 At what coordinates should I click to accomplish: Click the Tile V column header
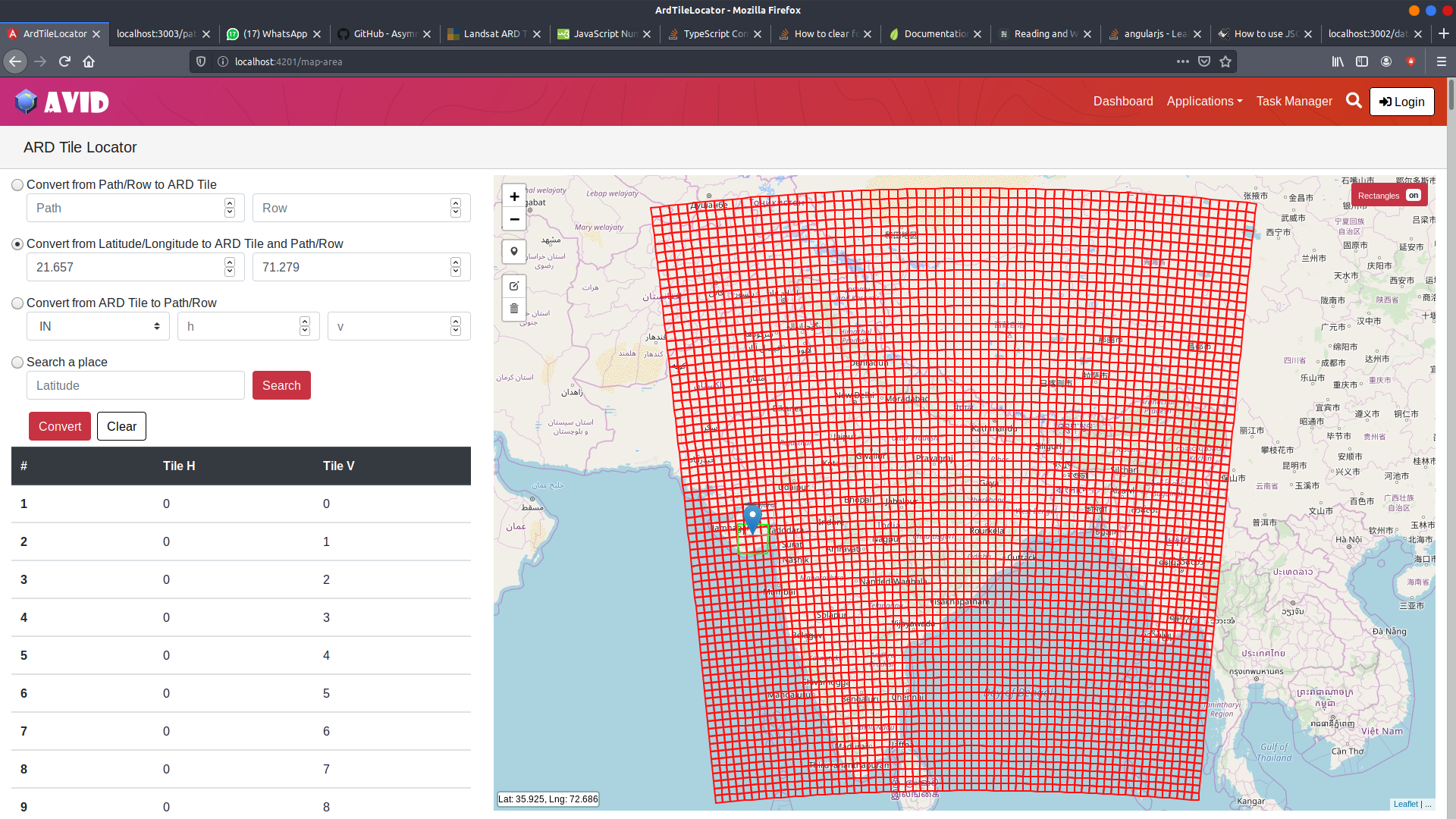[338, 466]
